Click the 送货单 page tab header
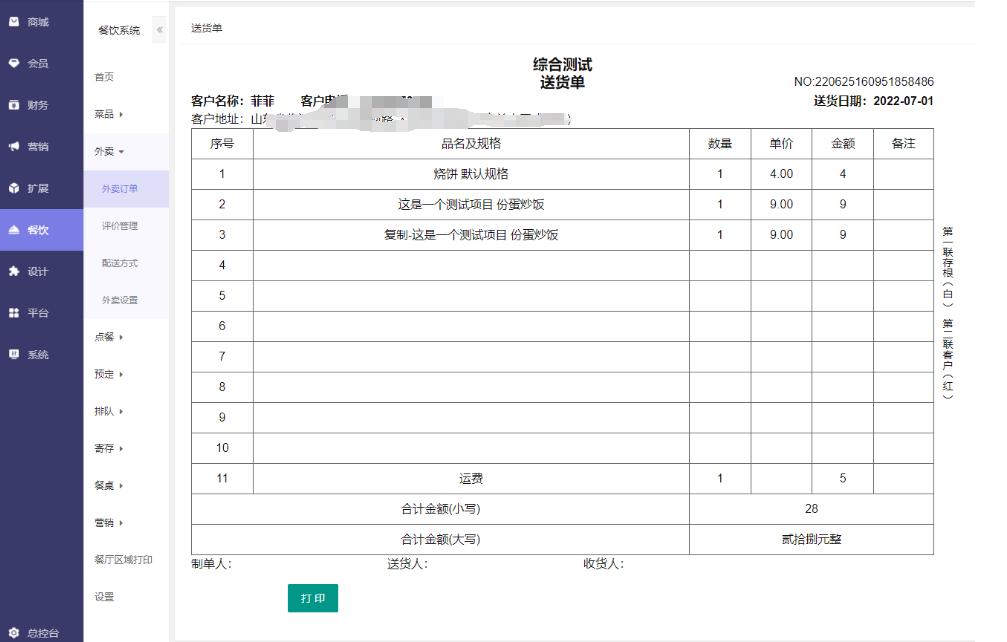The width and height of the screenshot is (1007, 642). (206, 28)
